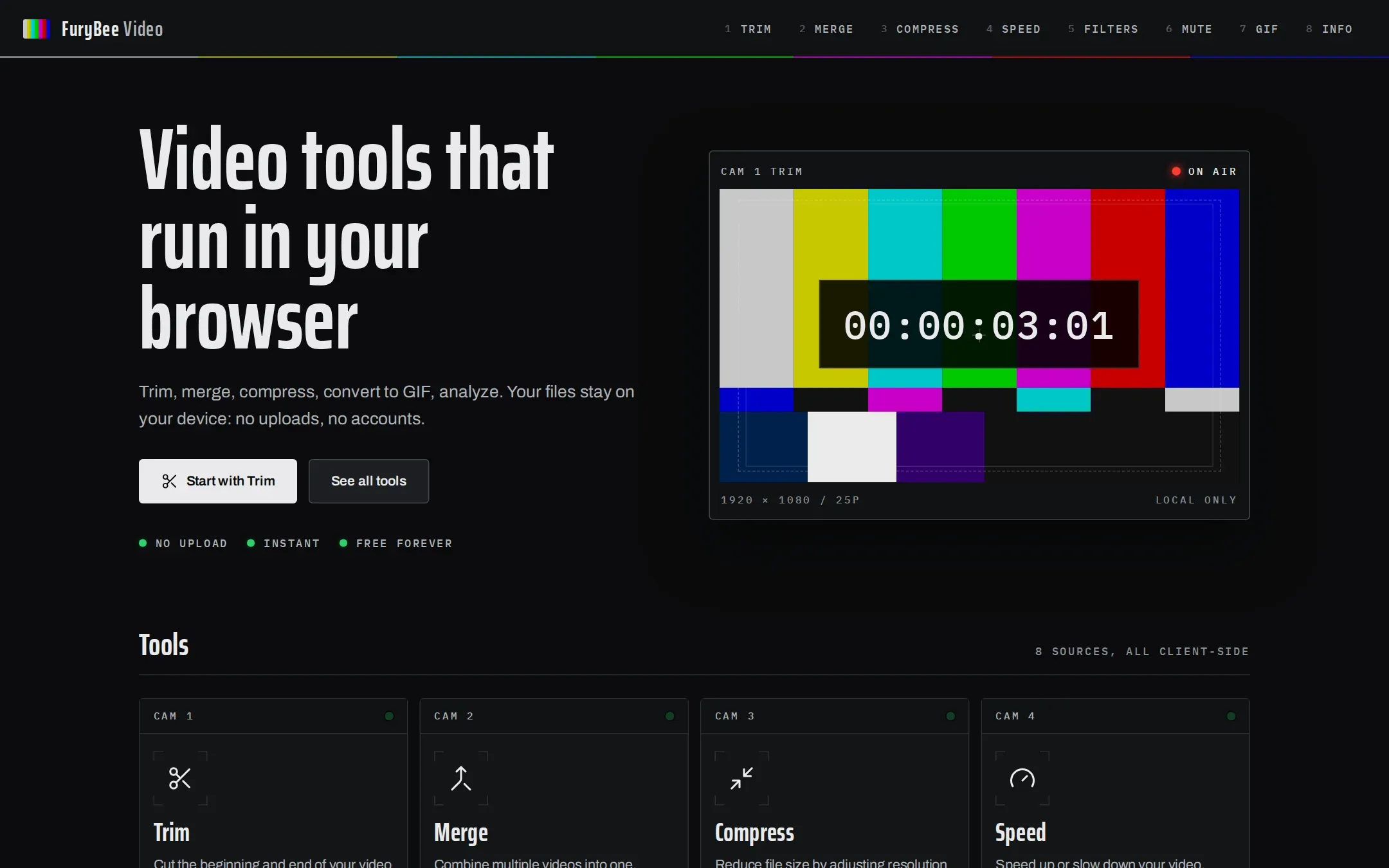
Task: Click the FuryBee color bars logo icon
Action: [37, 29]
